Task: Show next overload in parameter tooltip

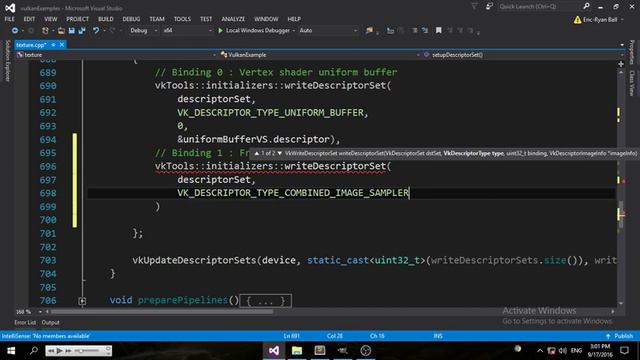Action: [280, 153]
